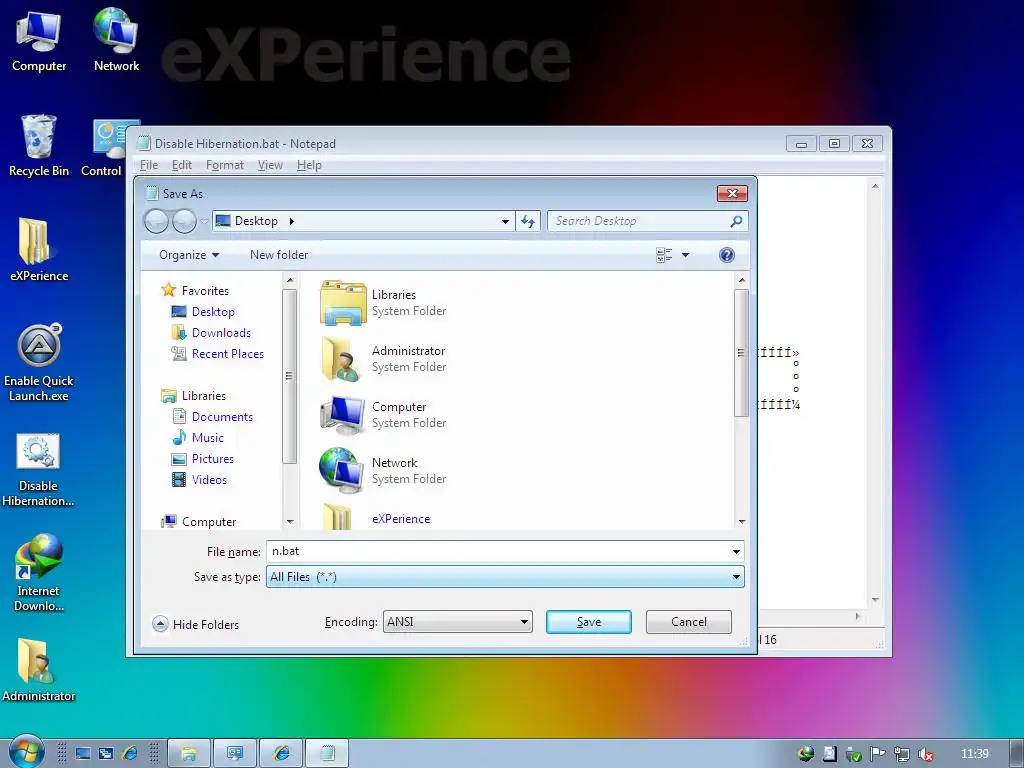Click the Save button
This screenshot has width=1024, height=768.
tap(588, 622)
